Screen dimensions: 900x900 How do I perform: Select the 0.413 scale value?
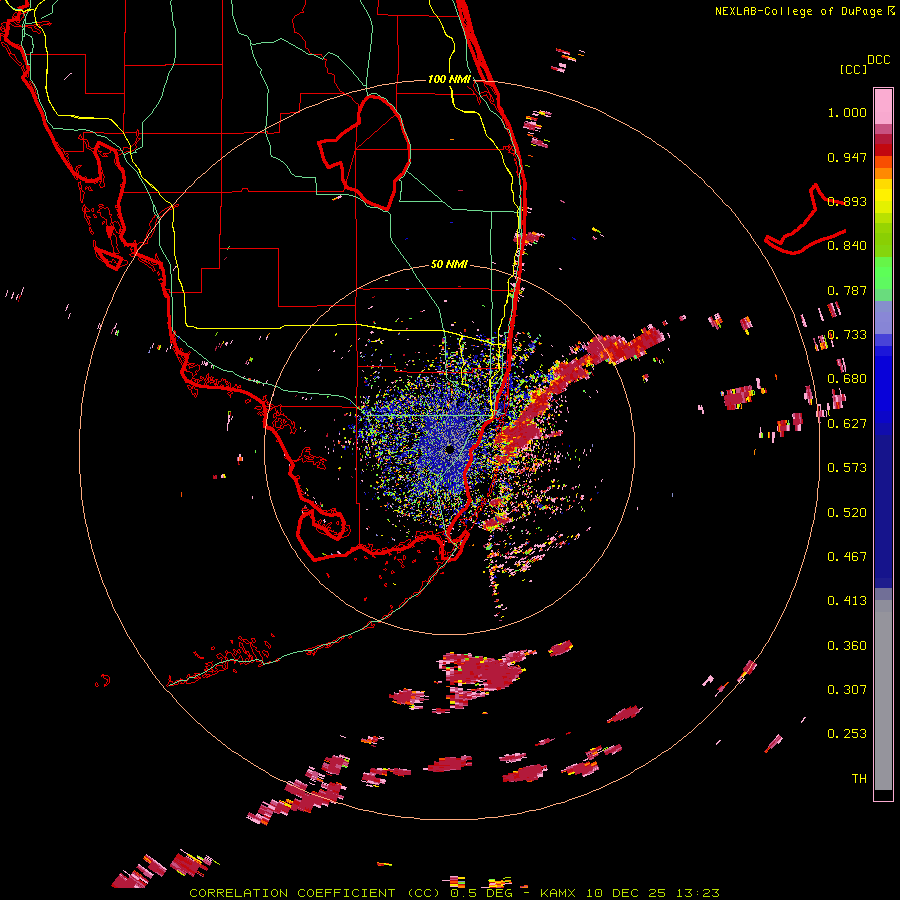847,601
